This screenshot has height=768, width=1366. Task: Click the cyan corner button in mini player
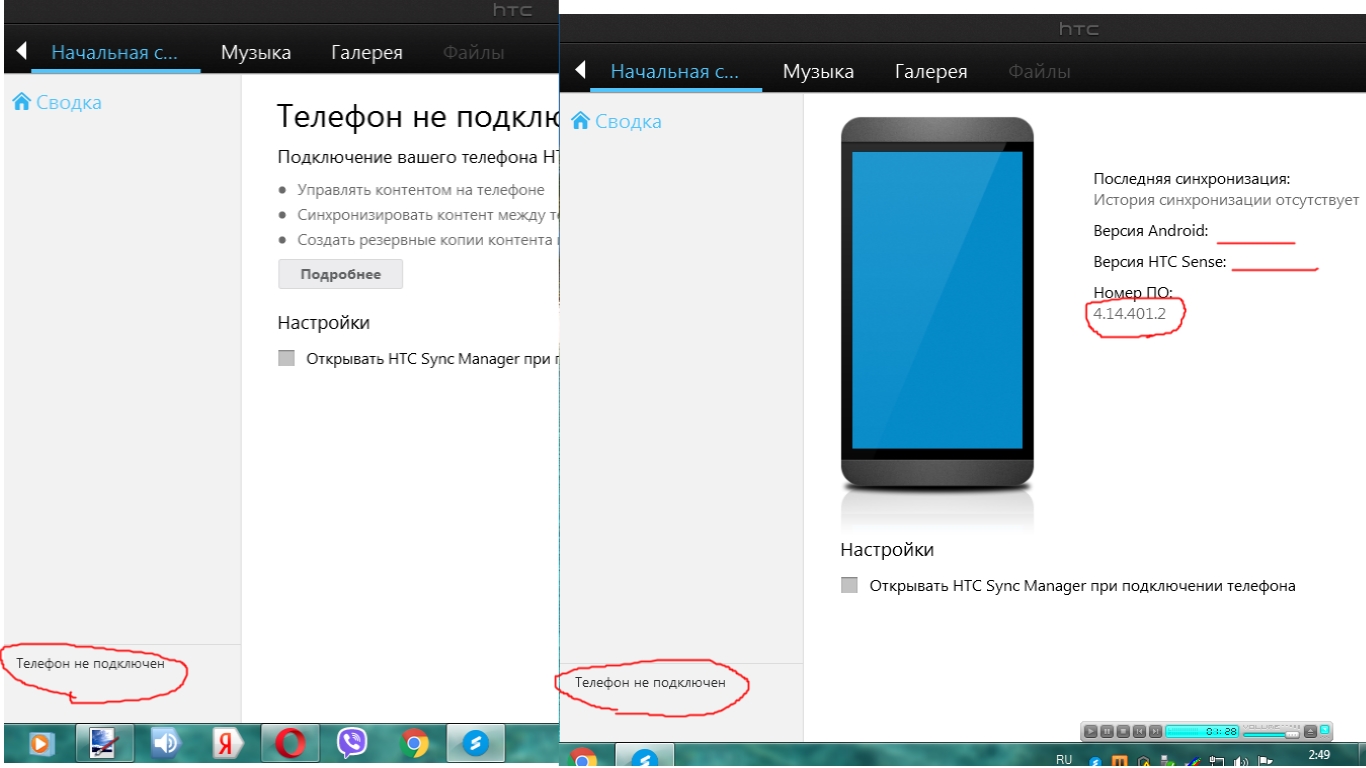click(1325, 730)
